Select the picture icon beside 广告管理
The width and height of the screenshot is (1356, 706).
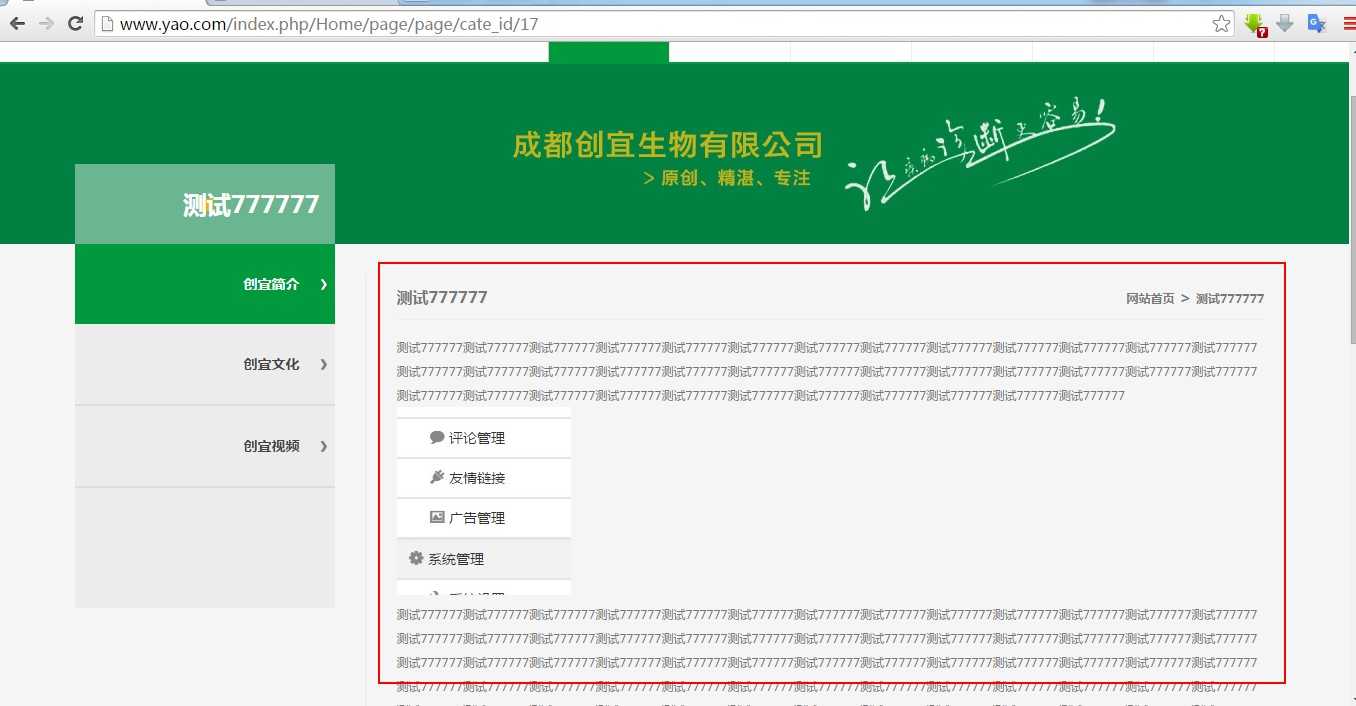pos(437,517)
